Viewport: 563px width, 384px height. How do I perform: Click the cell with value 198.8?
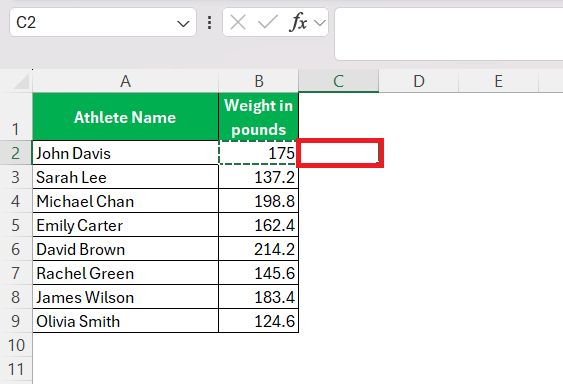tap(259, 201)
